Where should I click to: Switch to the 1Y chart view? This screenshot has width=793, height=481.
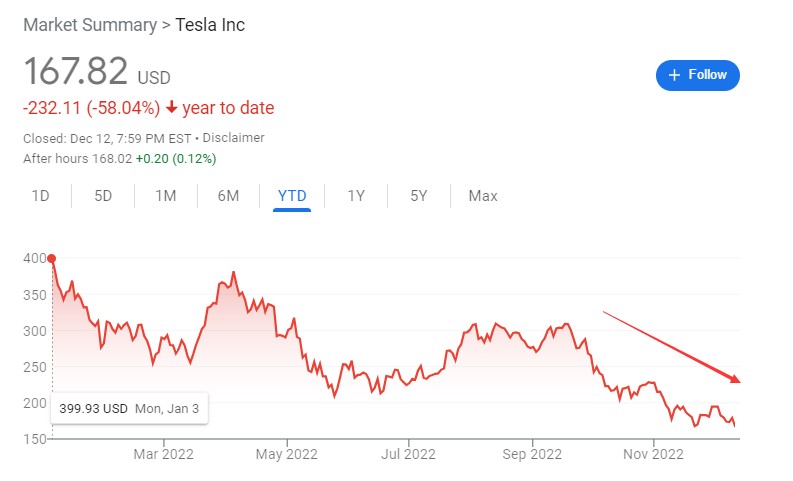click(x=356, y=196)
